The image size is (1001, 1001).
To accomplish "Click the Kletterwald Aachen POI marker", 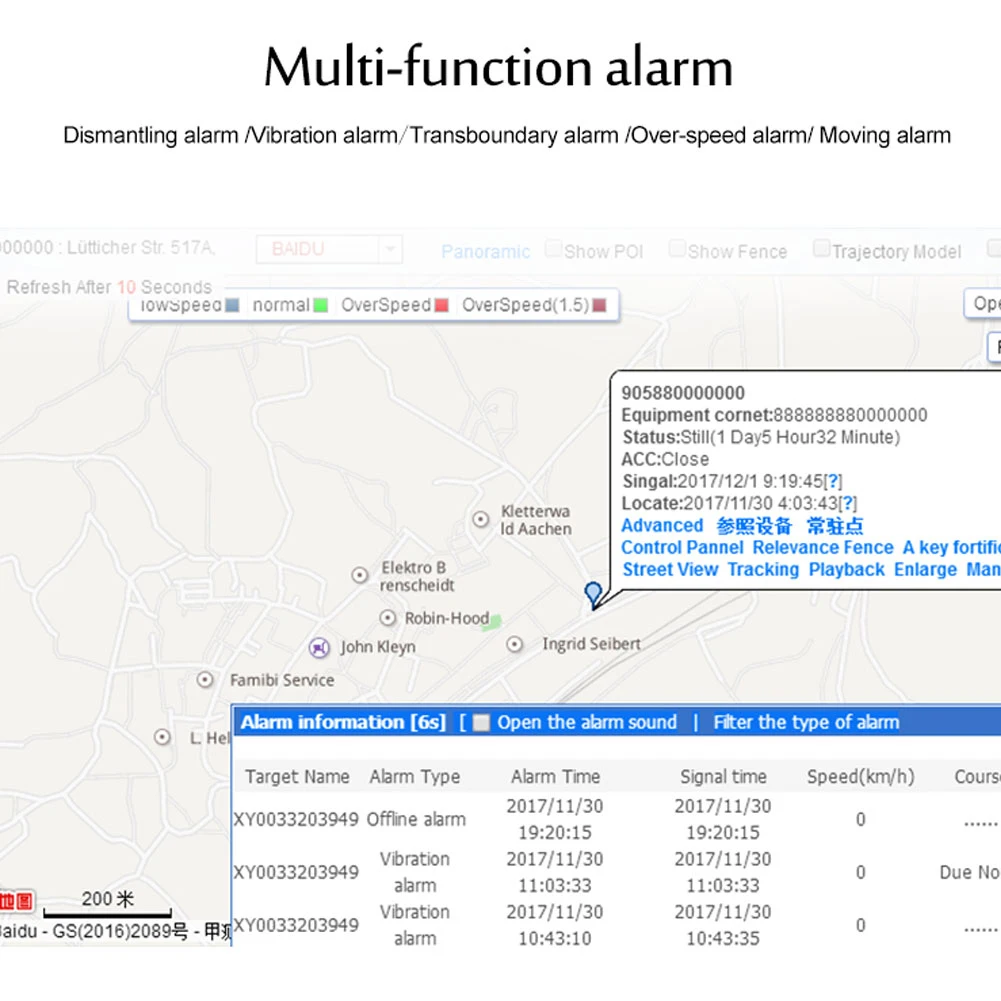I will pyautogui.click(x=481, y=519).
